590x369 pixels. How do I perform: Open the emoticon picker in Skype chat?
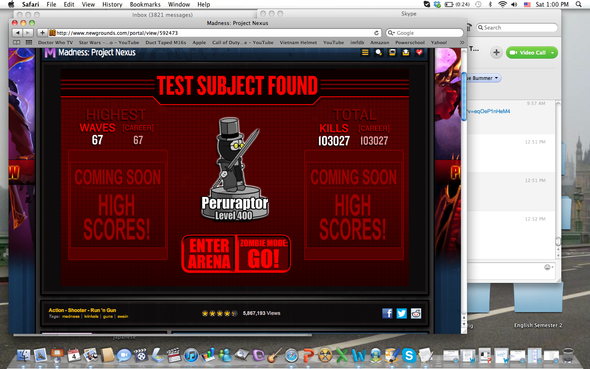[548, 267]
